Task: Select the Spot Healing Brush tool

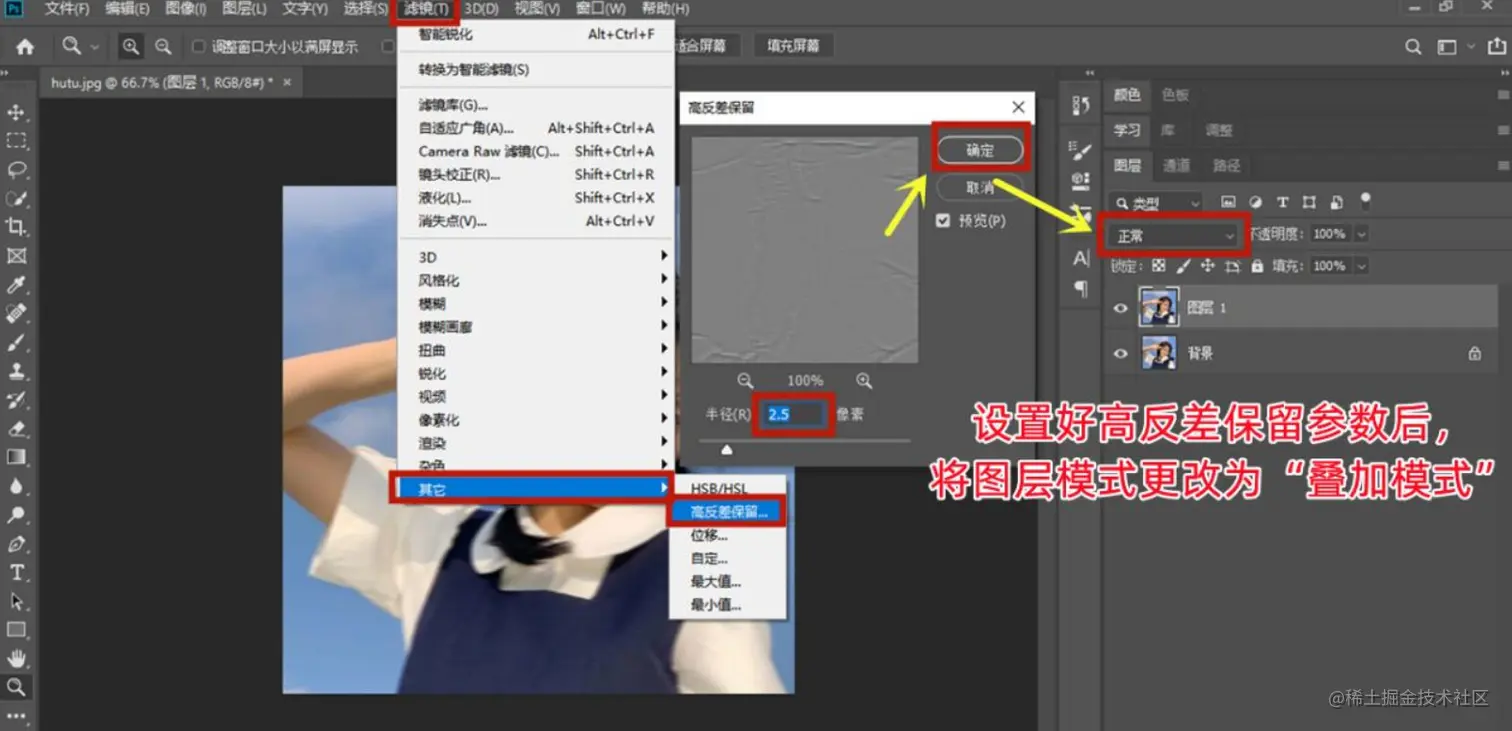Action: click(17, 314)
